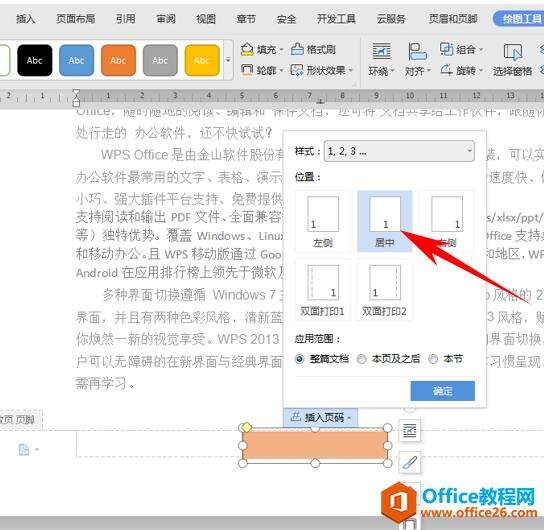Expand the 旋转 dropdown arrow

pyautogui.click(x=481, y=71)
